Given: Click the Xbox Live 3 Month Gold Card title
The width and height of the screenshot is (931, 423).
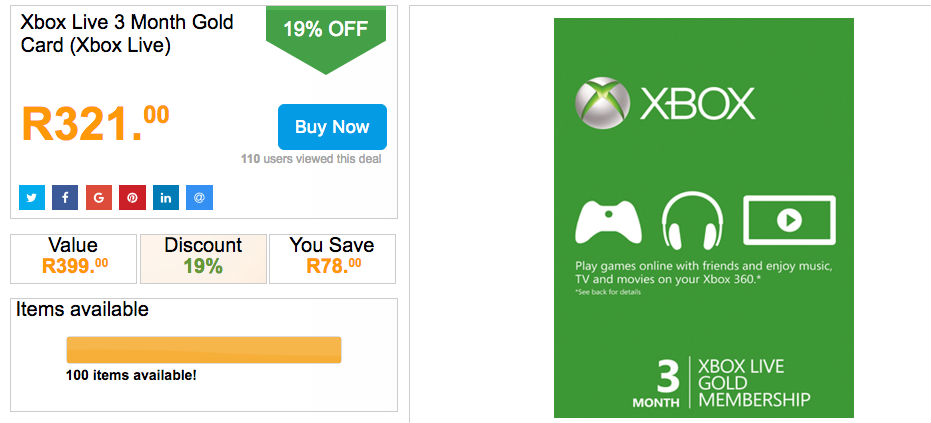Looking at the screenshot, I should coord(127,33).
